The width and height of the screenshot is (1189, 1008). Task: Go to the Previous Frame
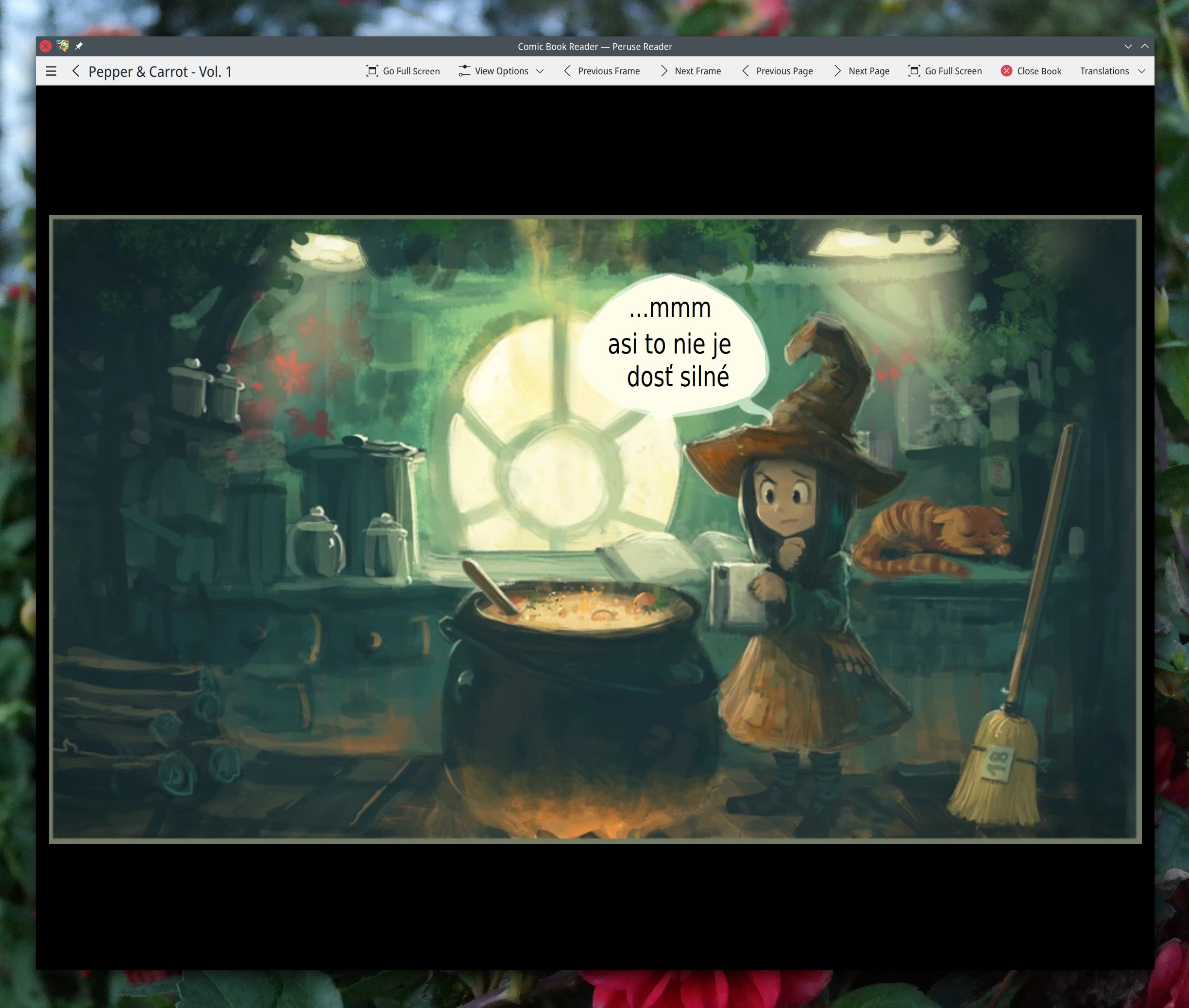pos(602,71)
